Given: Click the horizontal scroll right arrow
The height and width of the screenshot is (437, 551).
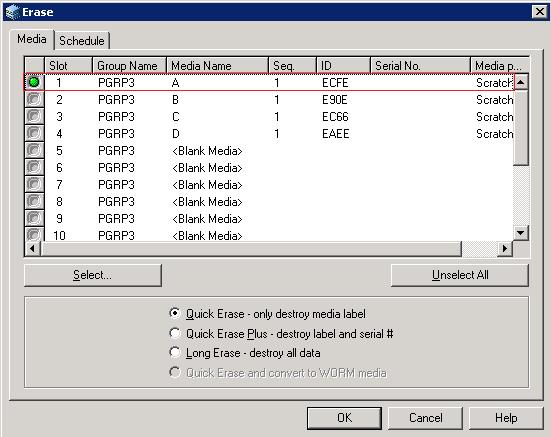Looking at the screenshot, I should [x=505, y=248].
